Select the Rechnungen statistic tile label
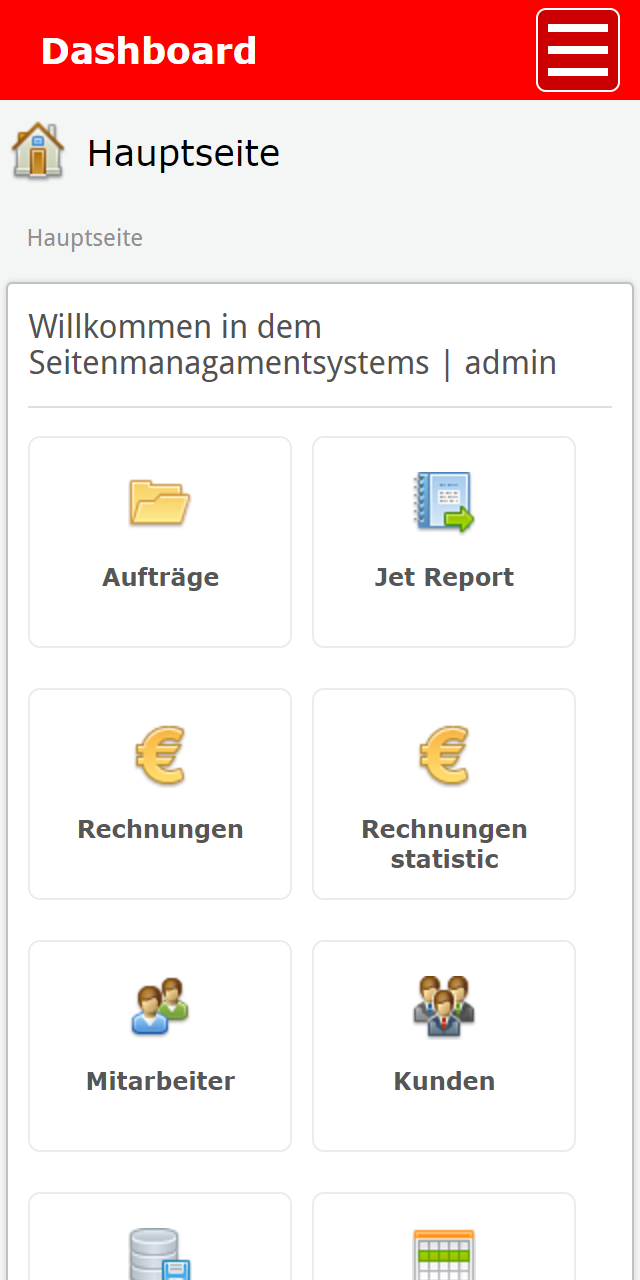 [x=444, y=844]
